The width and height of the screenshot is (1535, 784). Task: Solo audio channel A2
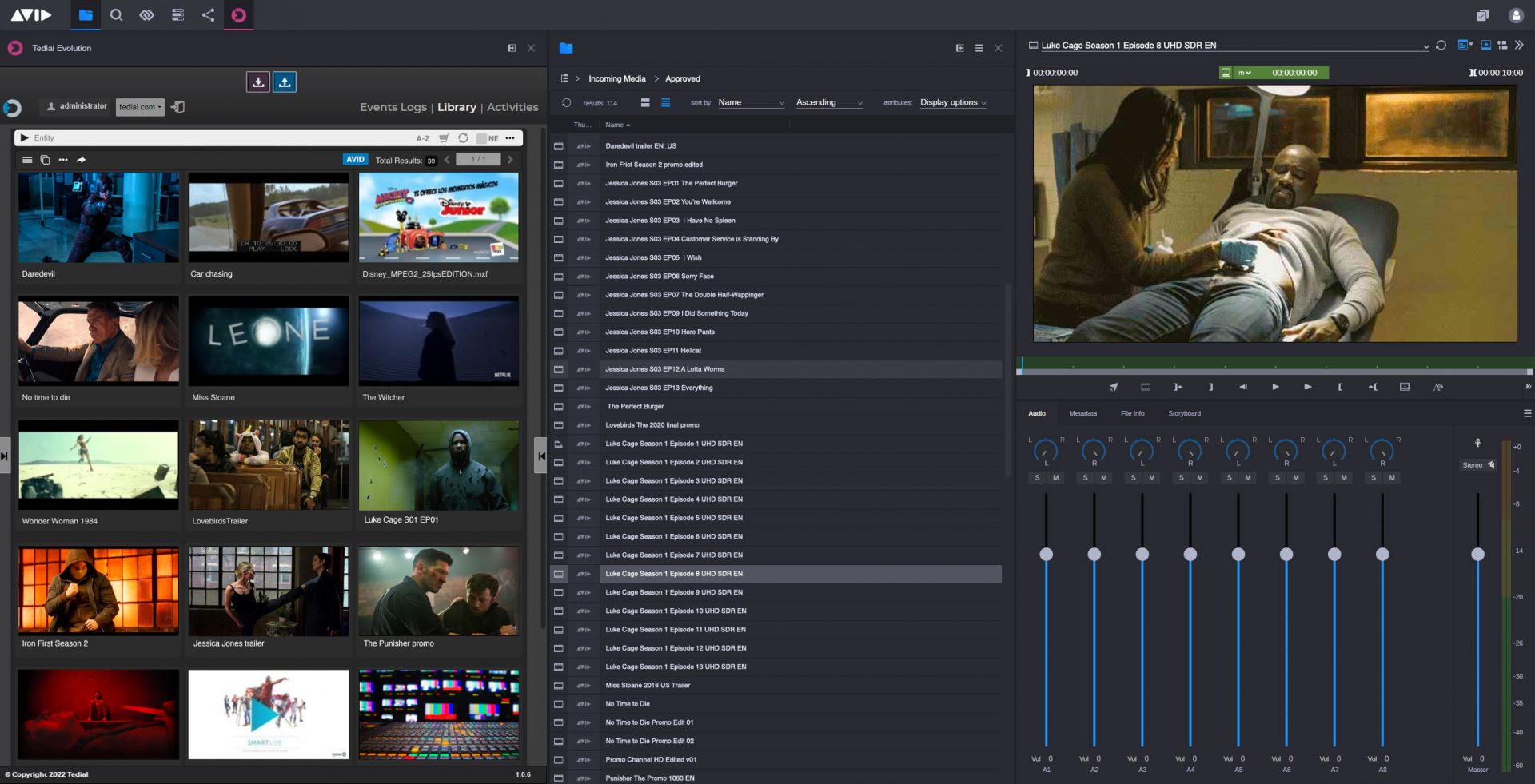click(x=1085, y=478)
